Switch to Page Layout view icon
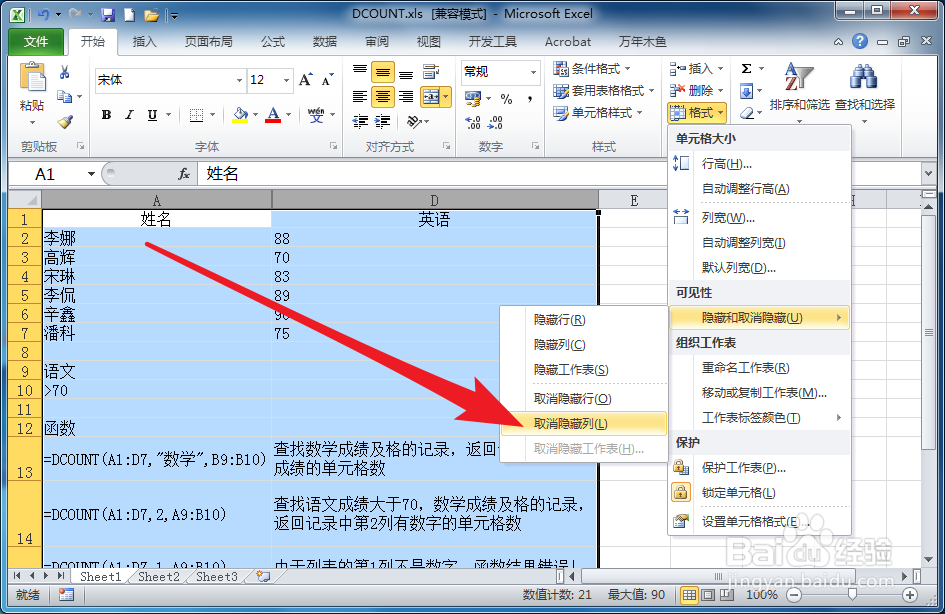The height and width of the screenshot is (614, 945). (x=708, y=595)
